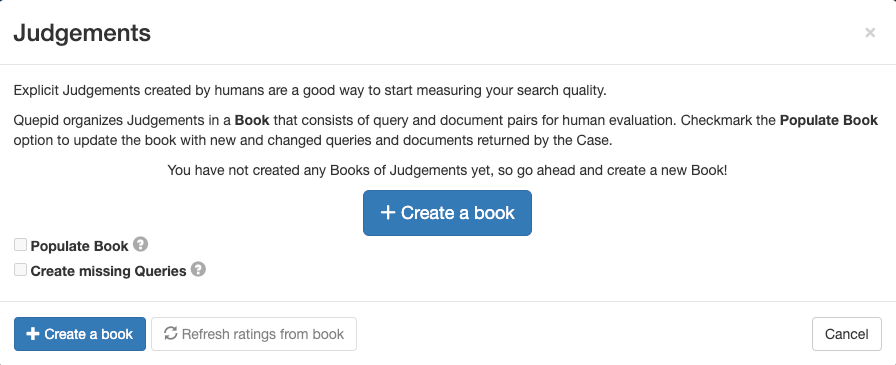Viewport: 896px width, 365px height.
Task: Select Refresh ratings from book
Action: [254, 334]
